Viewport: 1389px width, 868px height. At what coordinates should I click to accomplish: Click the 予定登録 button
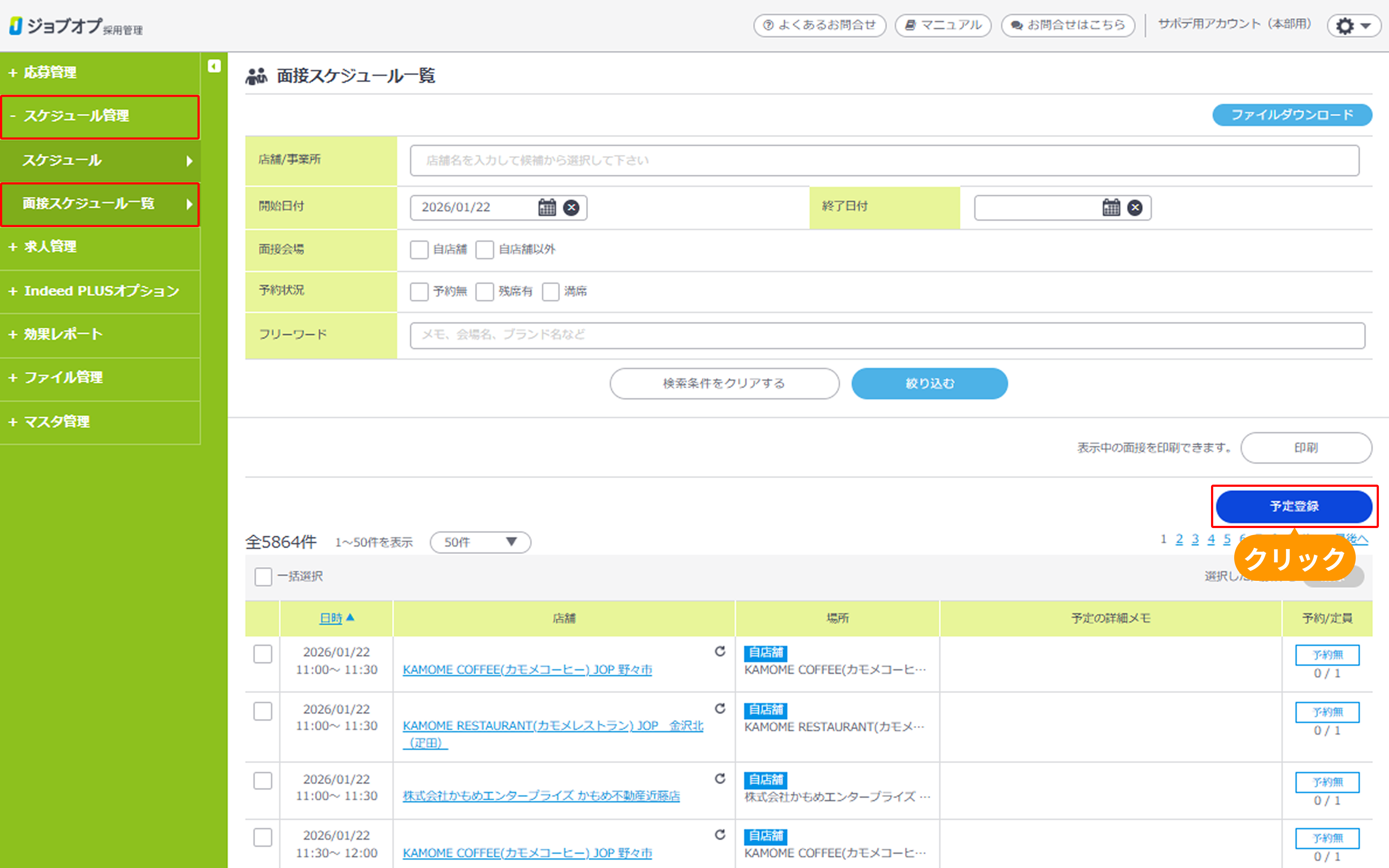pos(1294,506)
